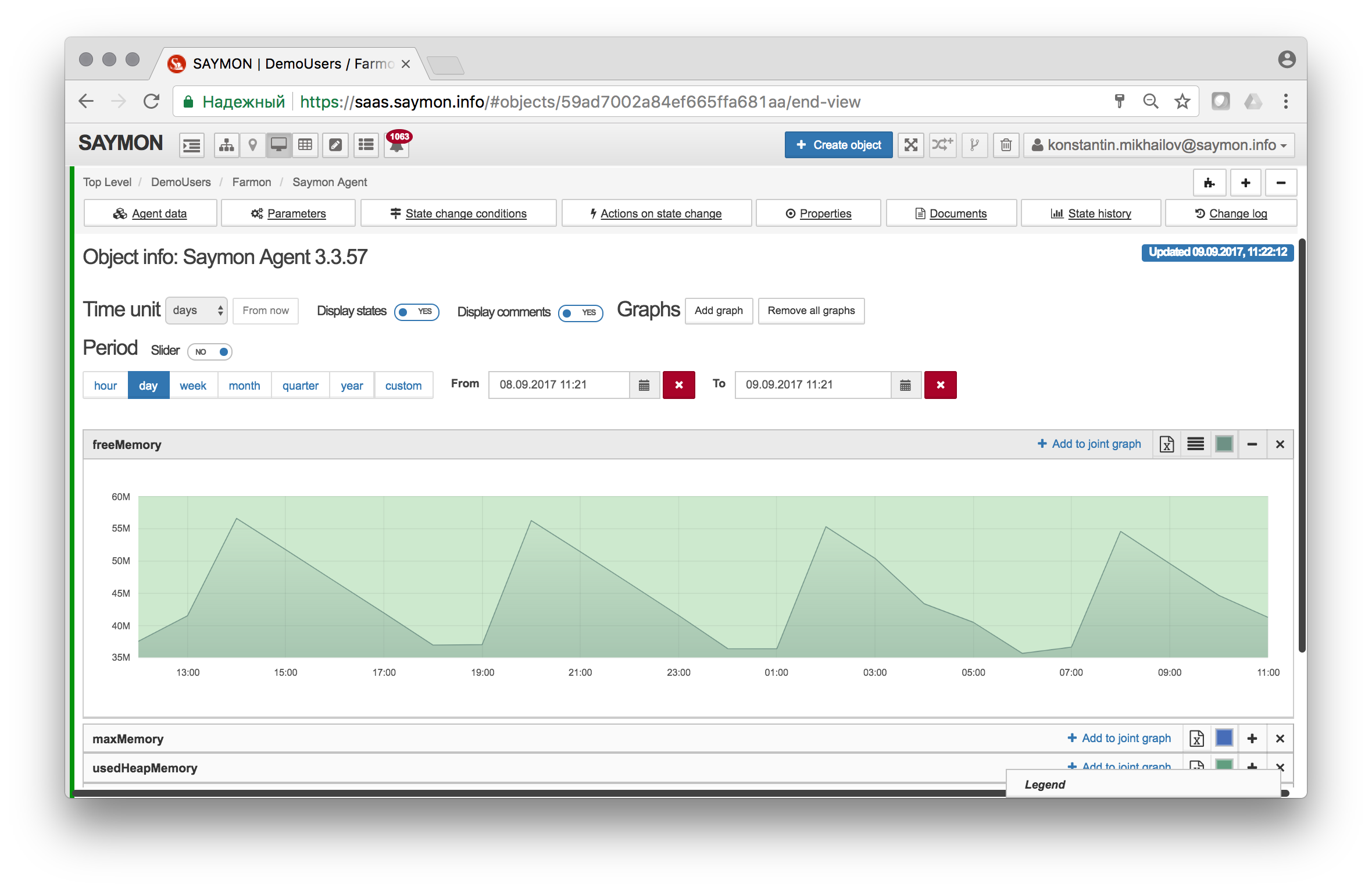Collapse the freeMemory graph panel
1372x891 pixels.
click(1252, 444)
